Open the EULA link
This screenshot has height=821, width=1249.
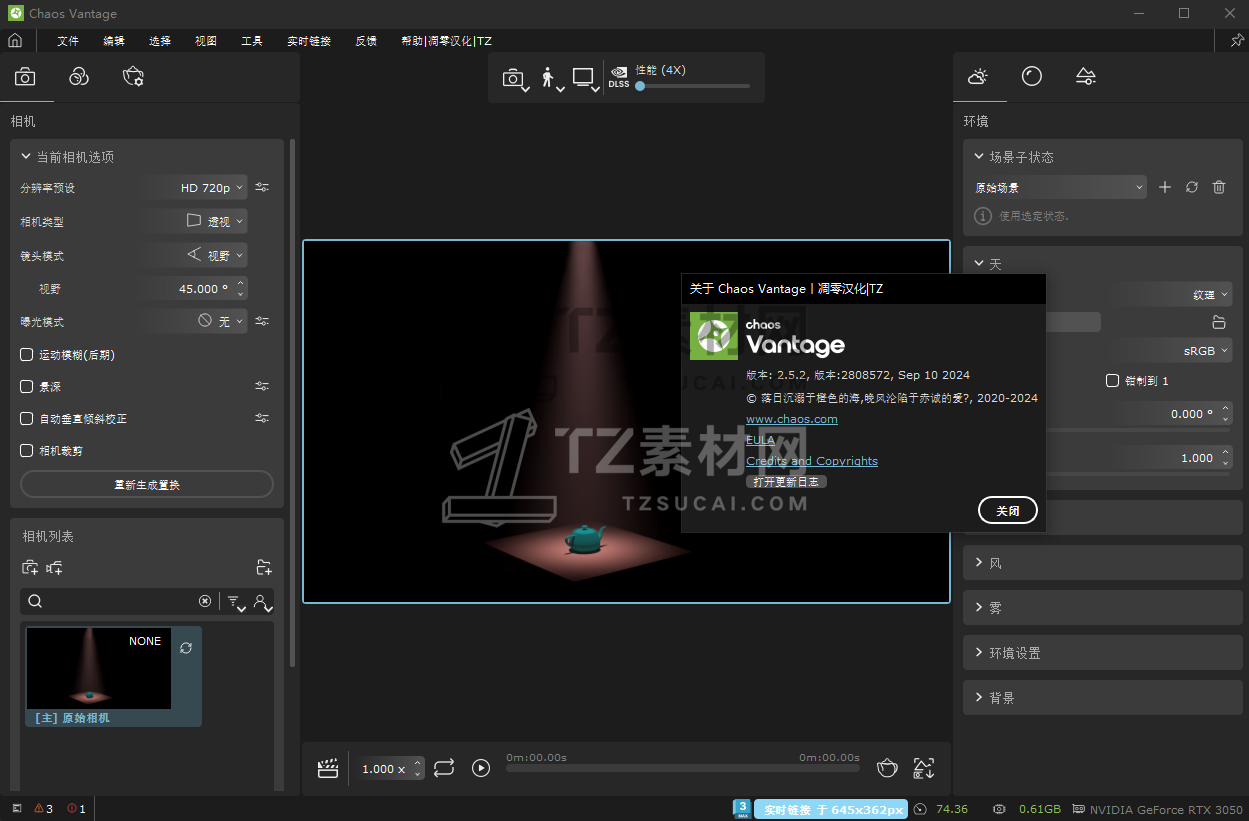click(x=760, y=440)
